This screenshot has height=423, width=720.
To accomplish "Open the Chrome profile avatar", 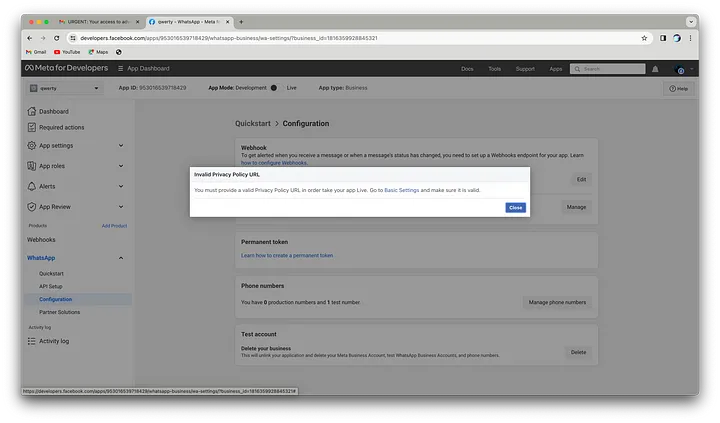I will coord(677,38).
